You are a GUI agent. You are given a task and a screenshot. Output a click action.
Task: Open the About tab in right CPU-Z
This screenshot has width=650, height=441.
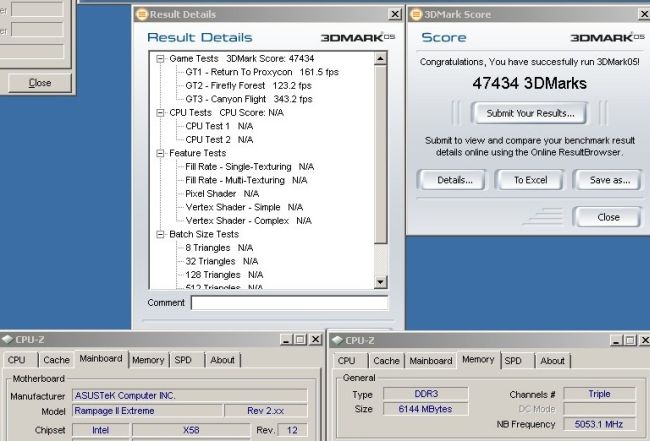pyautogui.click(x=553, y=361)
